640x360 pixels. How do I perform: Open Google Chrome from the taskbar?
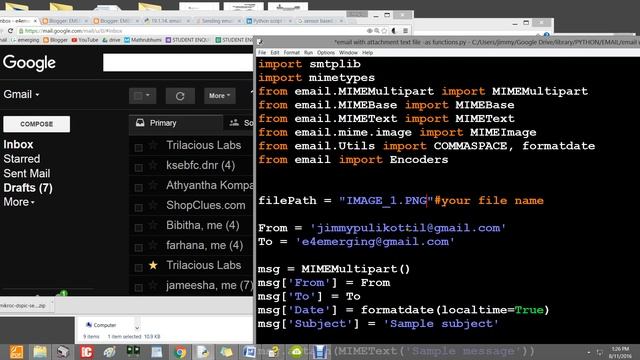click(180, 352)
